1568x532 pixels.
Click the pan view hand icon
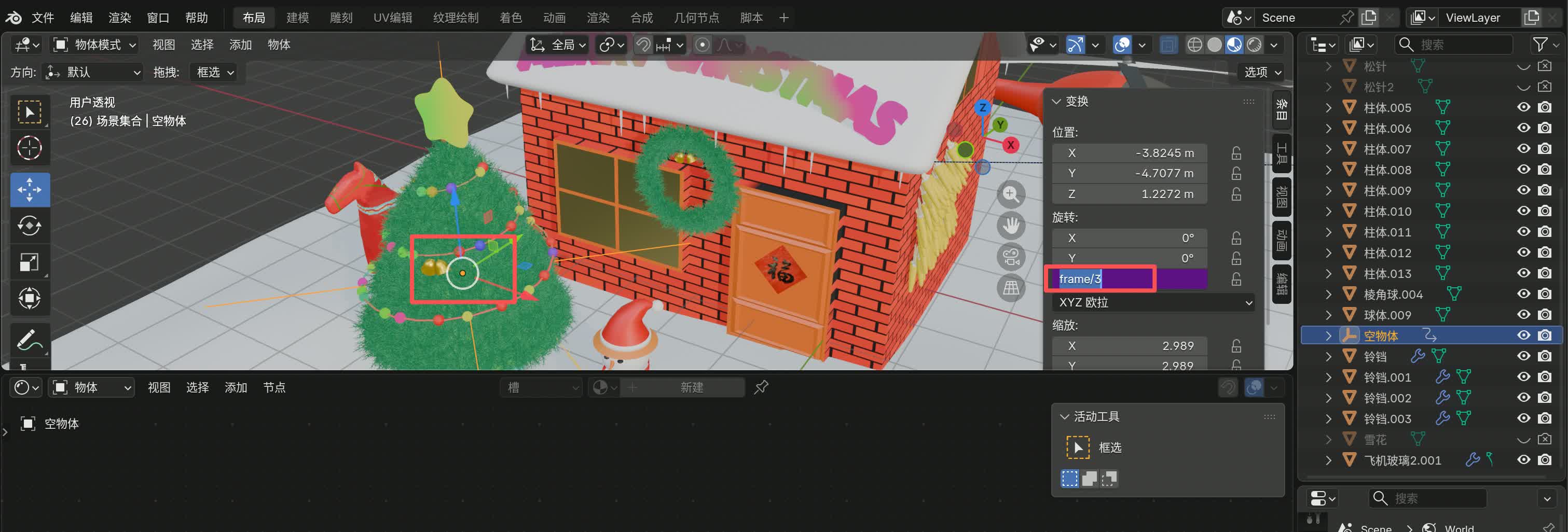pos(1011,226)
